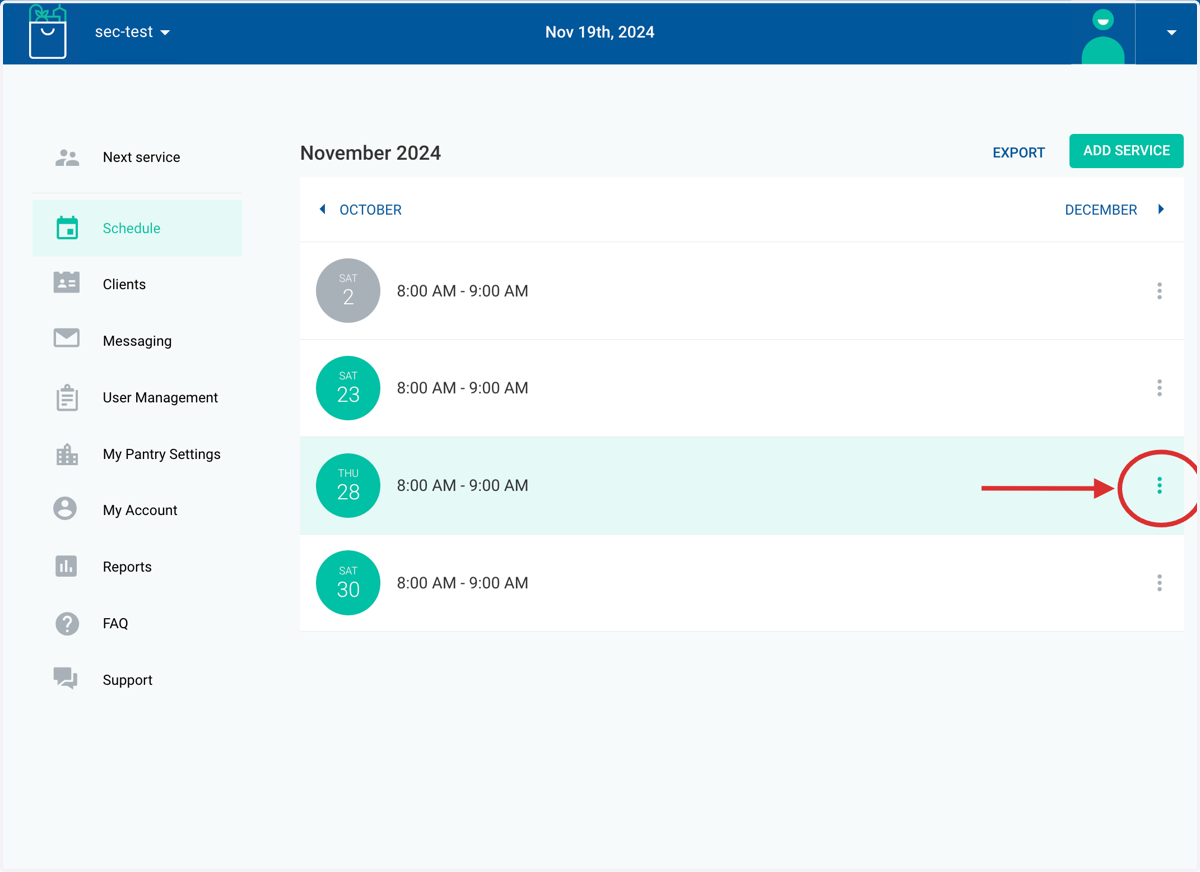Select the SAT 30 service time text
The width and height of the screenshot is (1200, 872).
point(462,583)
